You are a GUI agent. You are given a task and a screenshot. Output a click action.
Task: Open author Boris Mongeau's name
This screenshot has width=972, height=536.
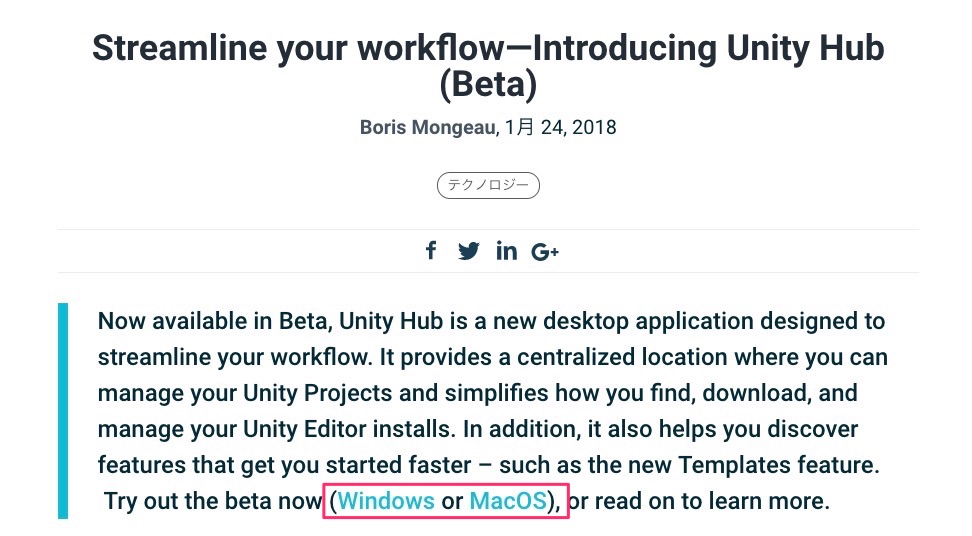coord(428,127)
